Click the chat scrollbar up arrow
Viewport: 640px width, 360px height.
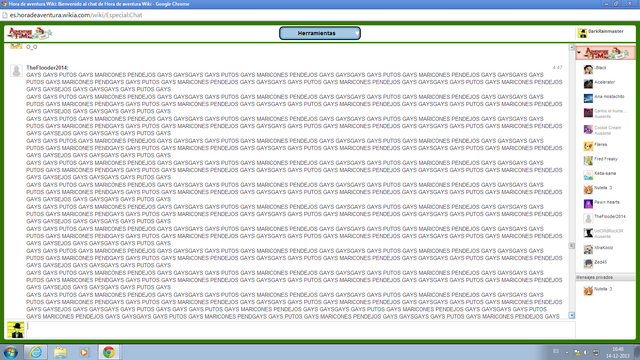coord(572,47)
